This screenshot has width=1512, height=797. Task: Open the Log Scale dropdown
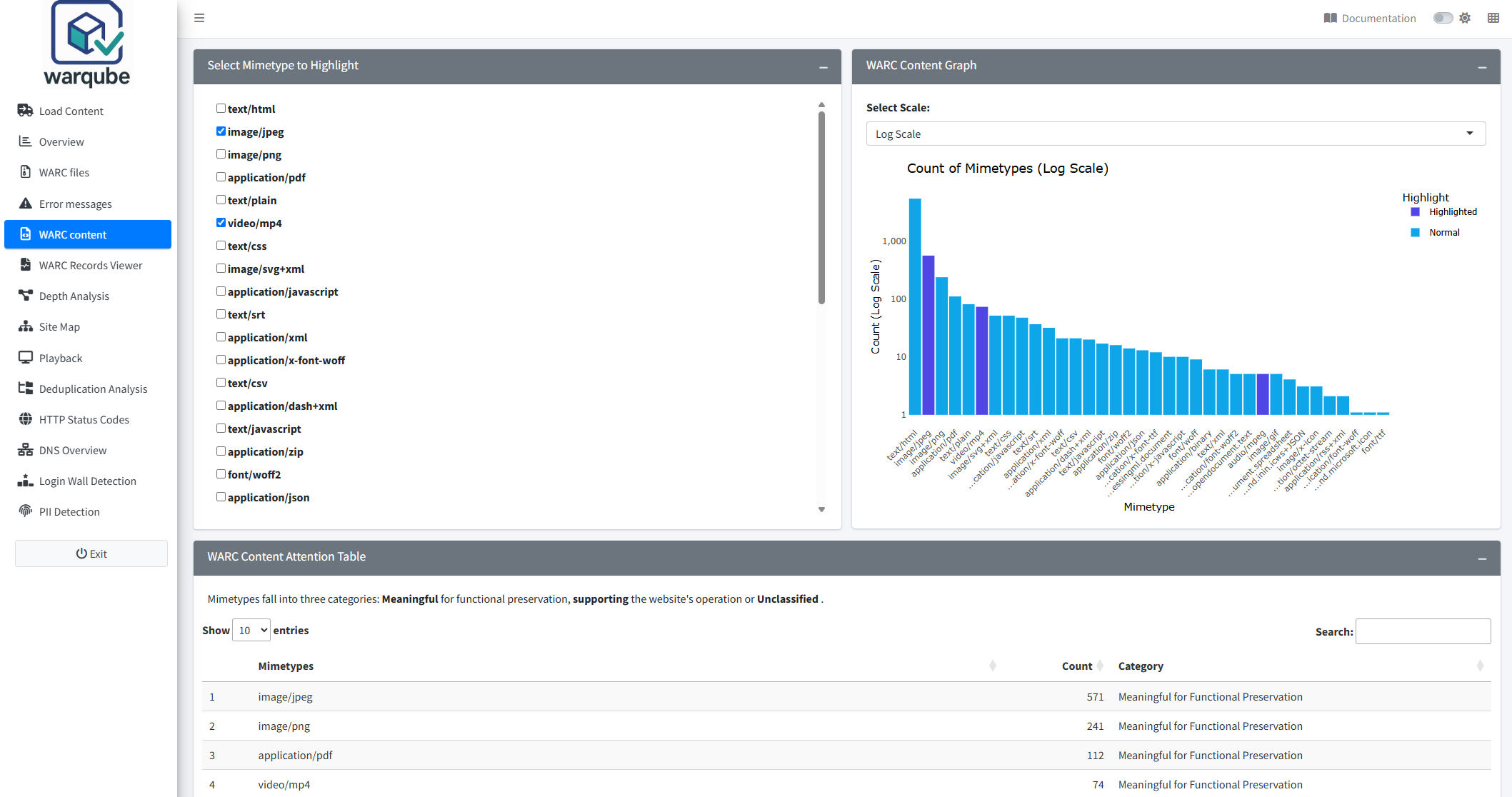coord(1176,134)
